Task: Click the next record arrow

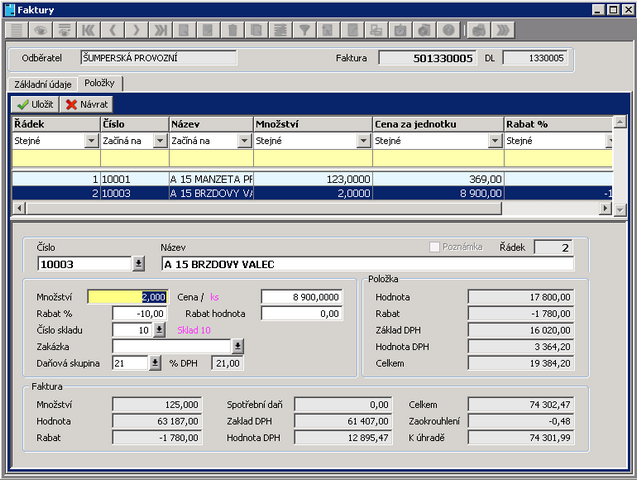Action: pyautogui.click(x=137, y=30)
